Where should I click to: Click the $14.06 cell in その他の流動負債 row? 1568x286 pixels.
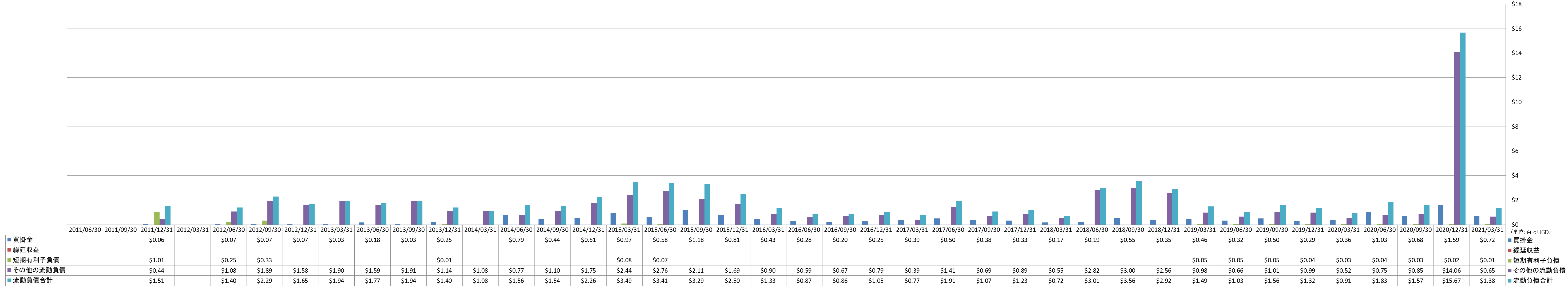click(1451, 270)
